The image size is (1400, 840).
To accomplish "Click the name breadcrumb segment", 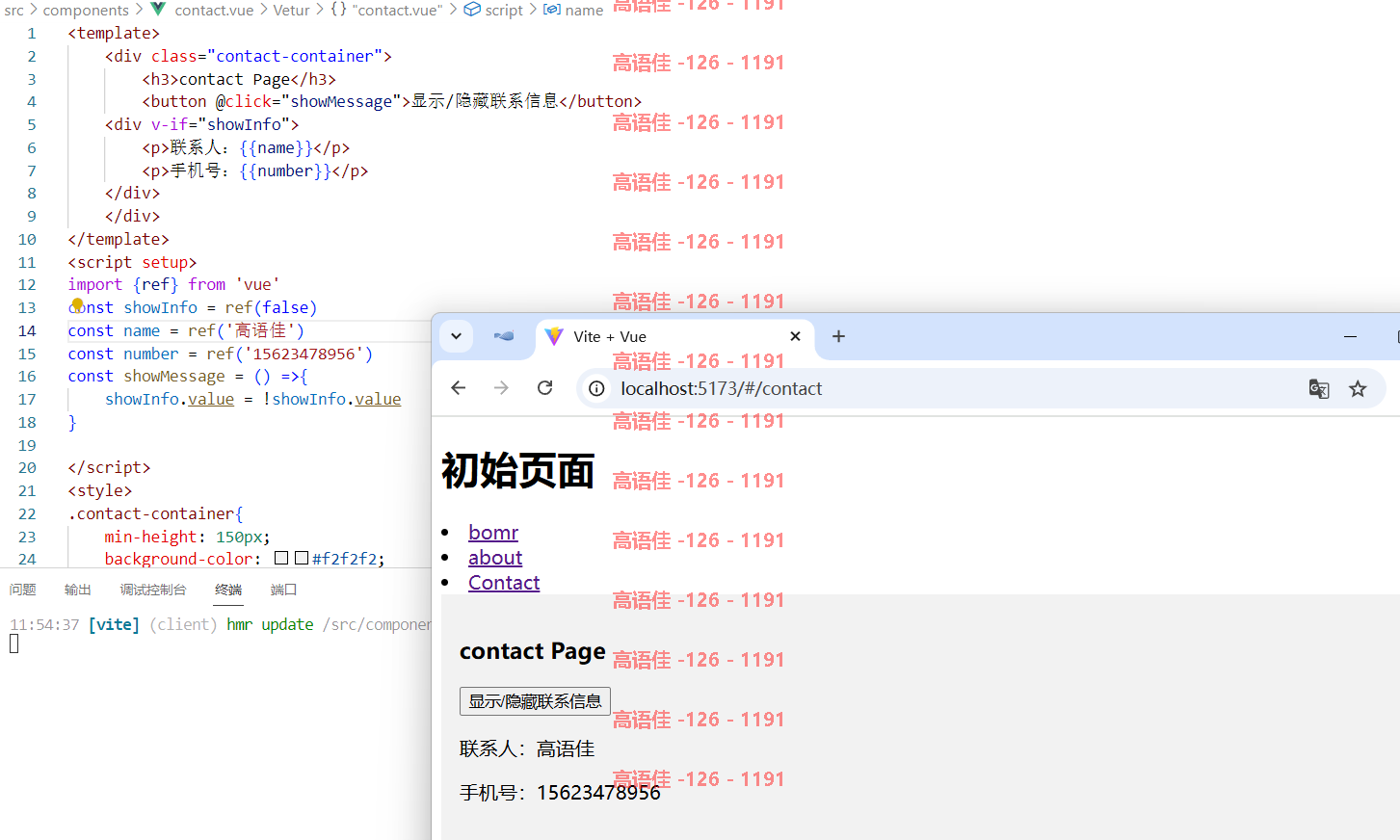I will tap(584, 10).
